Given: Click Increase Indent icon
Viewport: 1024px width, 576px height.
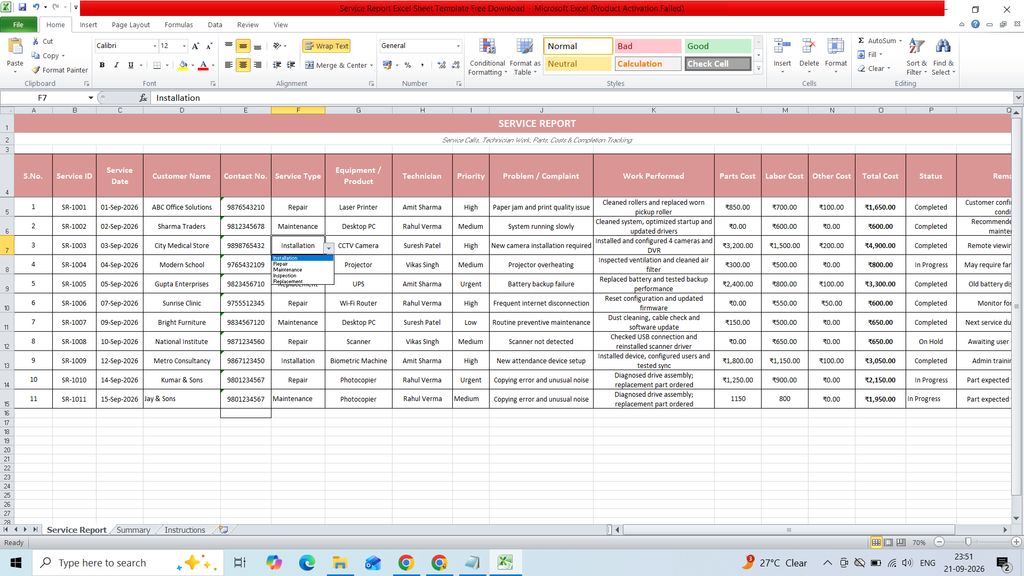Looking at the screenshot, I should (x=291, y=65).
